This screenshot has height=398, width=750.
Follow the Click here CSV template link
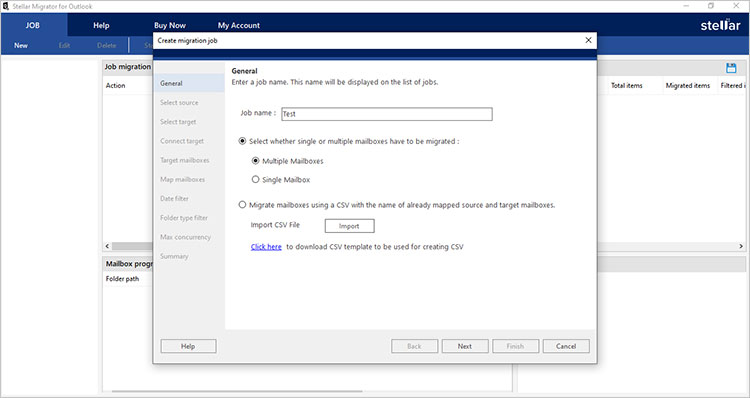pos(266,247)
